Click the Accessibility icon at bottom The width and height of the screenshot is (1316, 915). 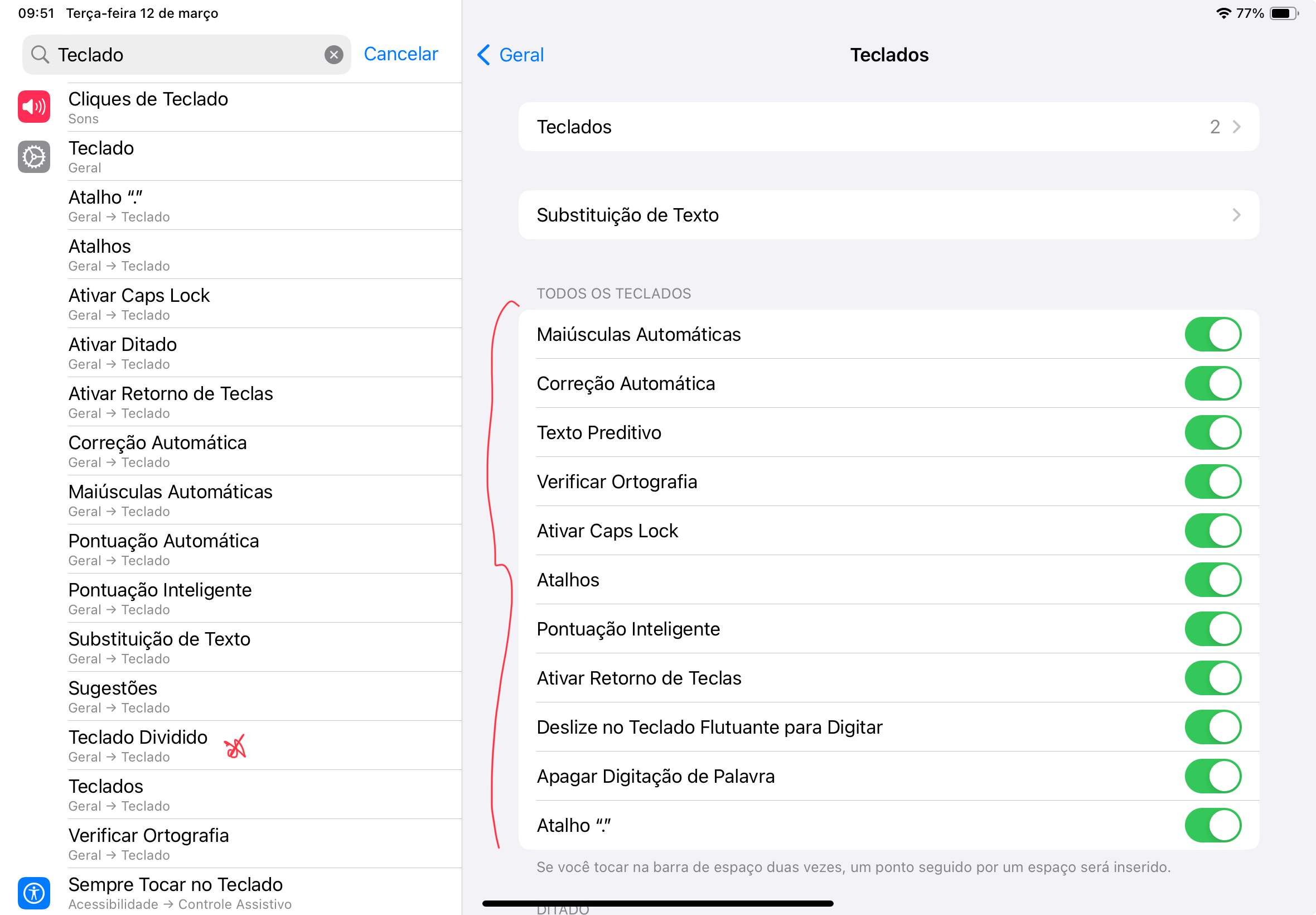point(34,893)
